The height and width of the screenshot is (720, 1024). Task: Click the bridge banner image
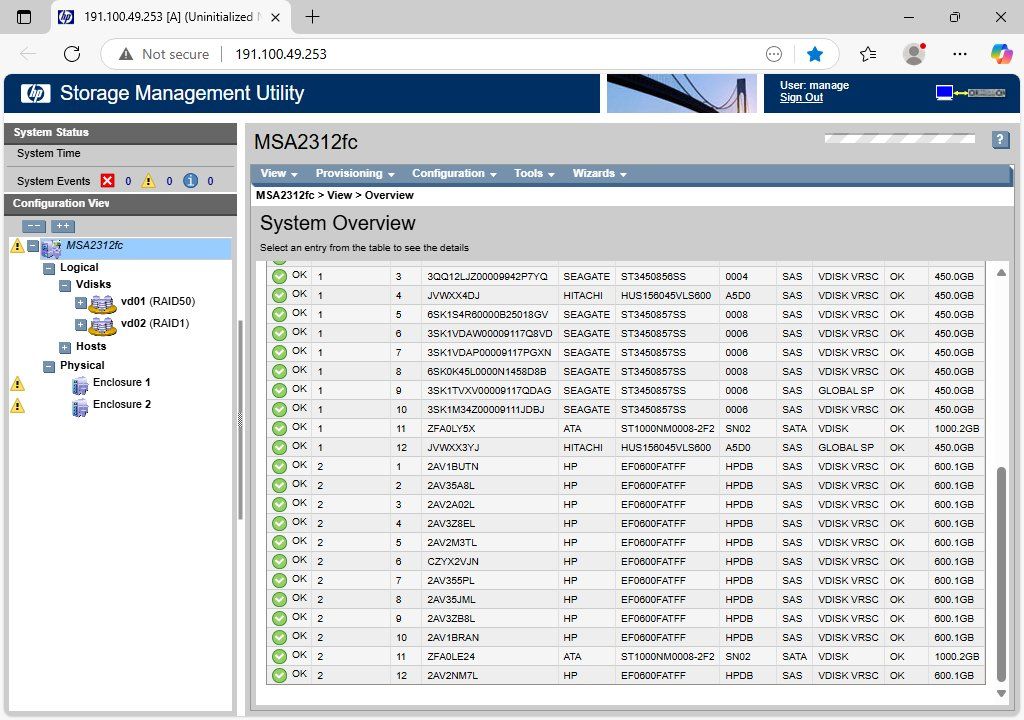tap(682, 93)
